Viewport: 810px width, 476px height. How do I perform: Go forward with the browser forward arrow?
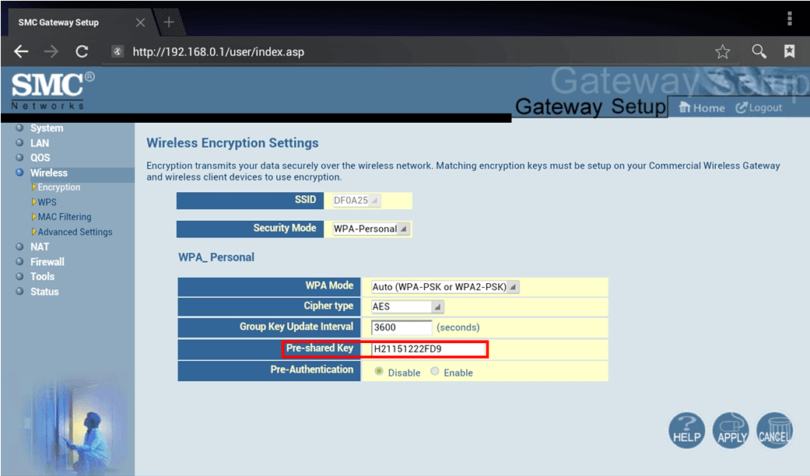tap(51, 51)
